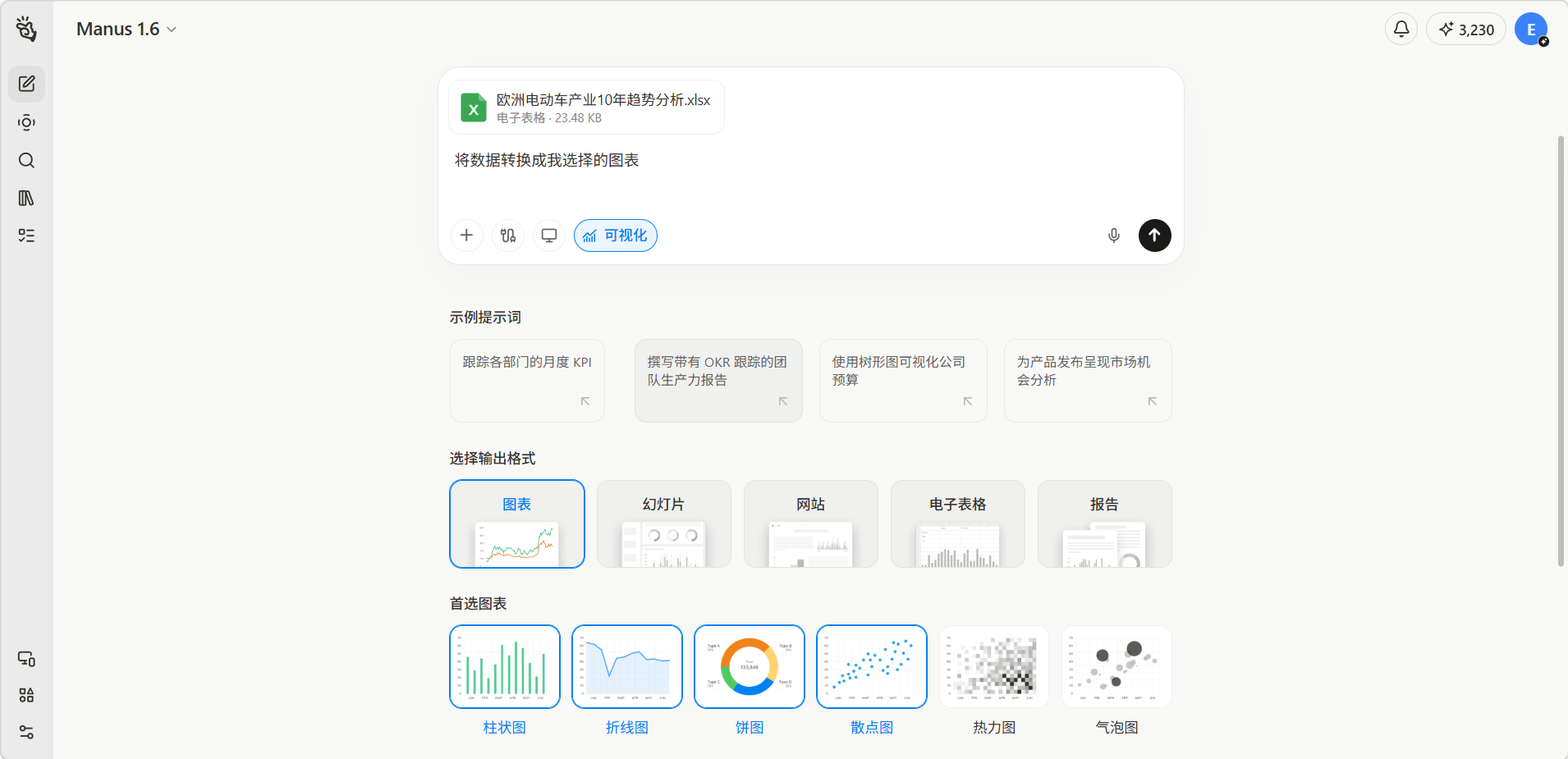Enable the 热力图 heatmap chart option
Screen dimensions: 1568x759
(993, 666)
